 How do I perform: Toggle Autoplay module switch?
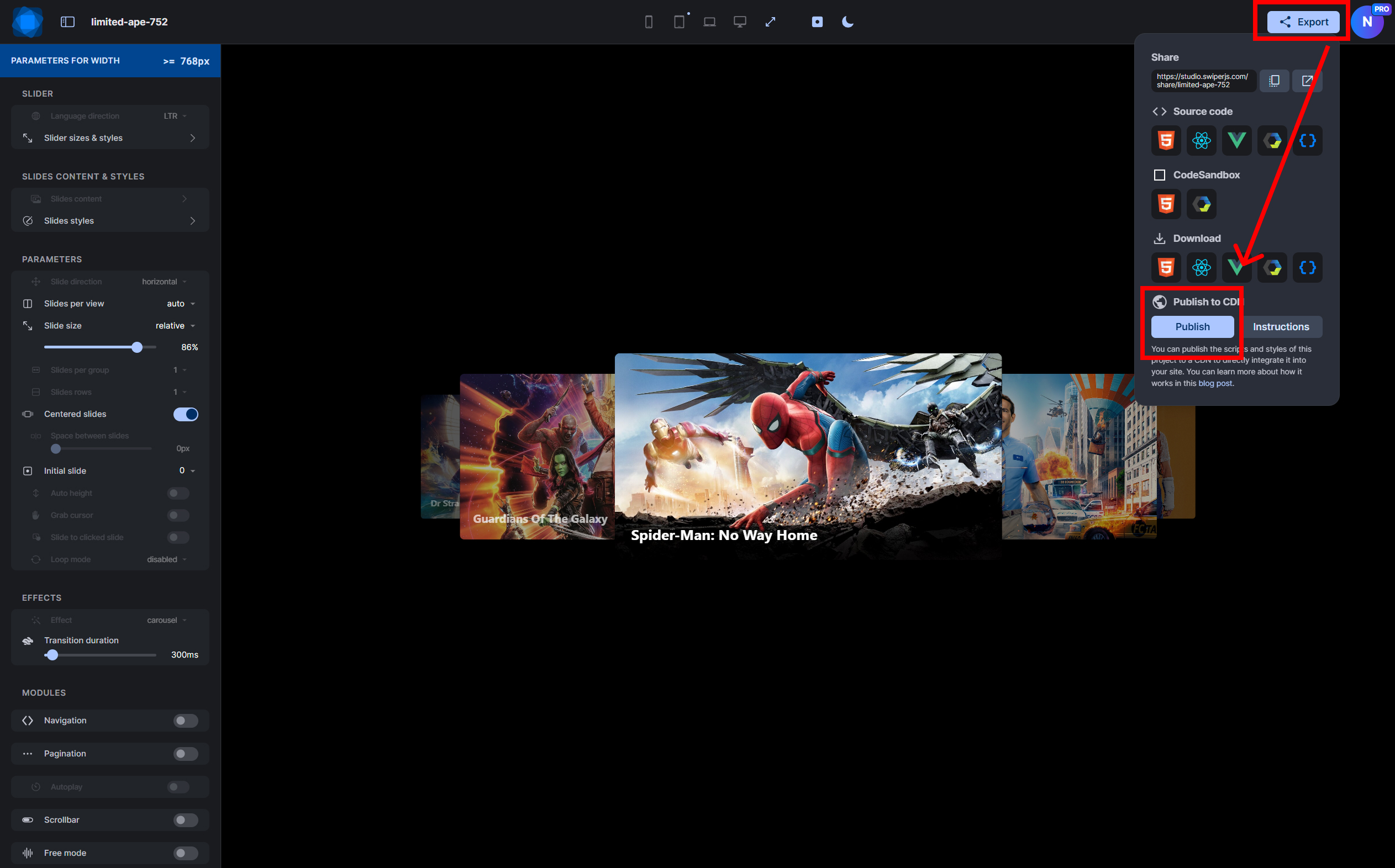[x=178, y=787]
